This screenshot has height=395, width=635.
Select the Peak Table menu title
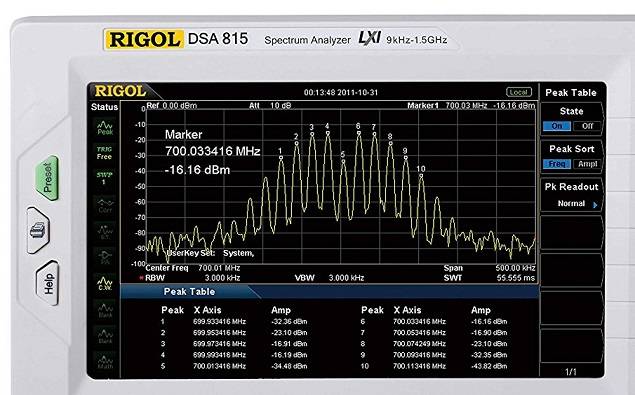click(571, 93)
